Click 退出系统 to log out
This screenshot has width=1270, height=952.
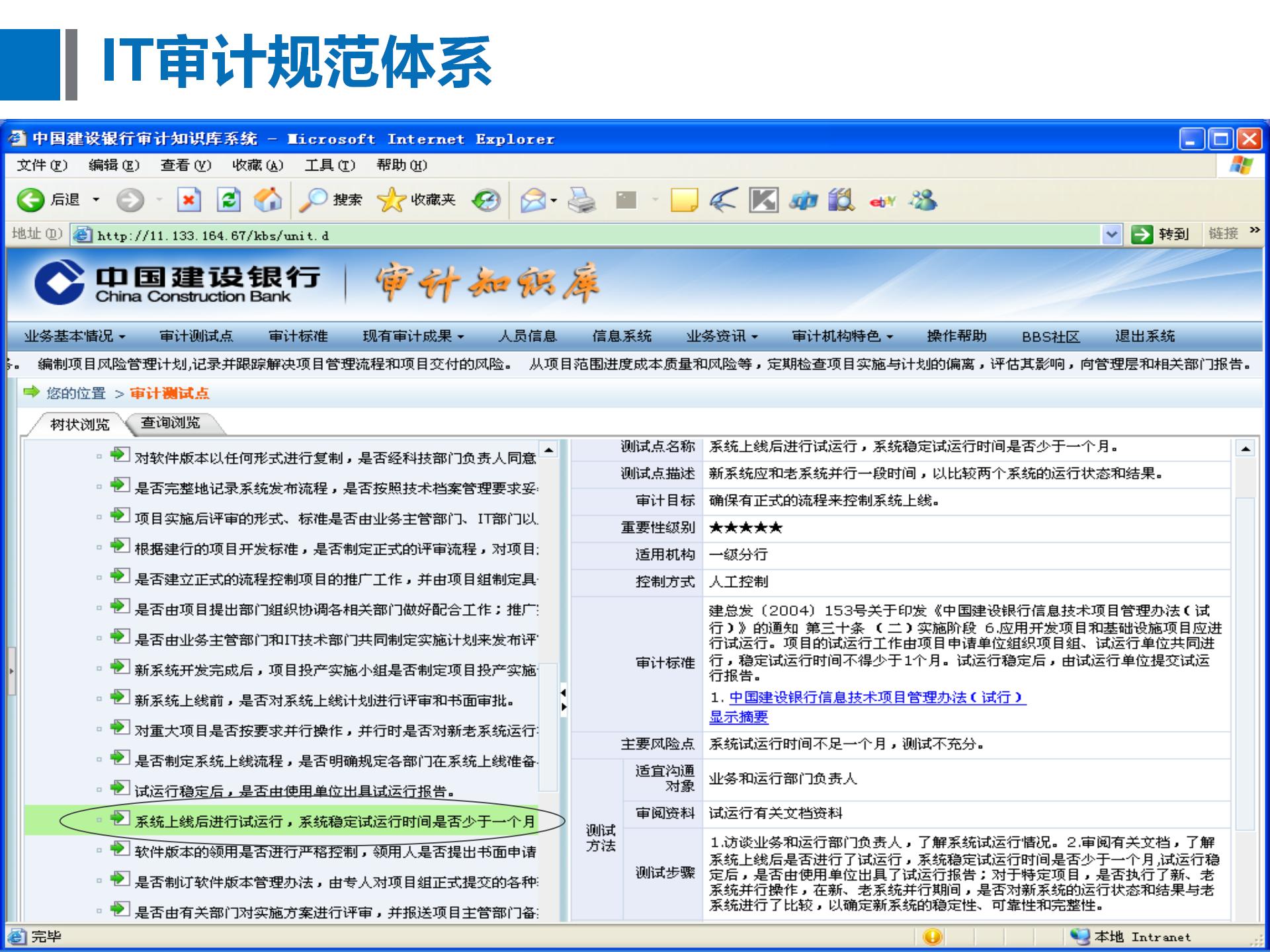tap(1145, 337)
